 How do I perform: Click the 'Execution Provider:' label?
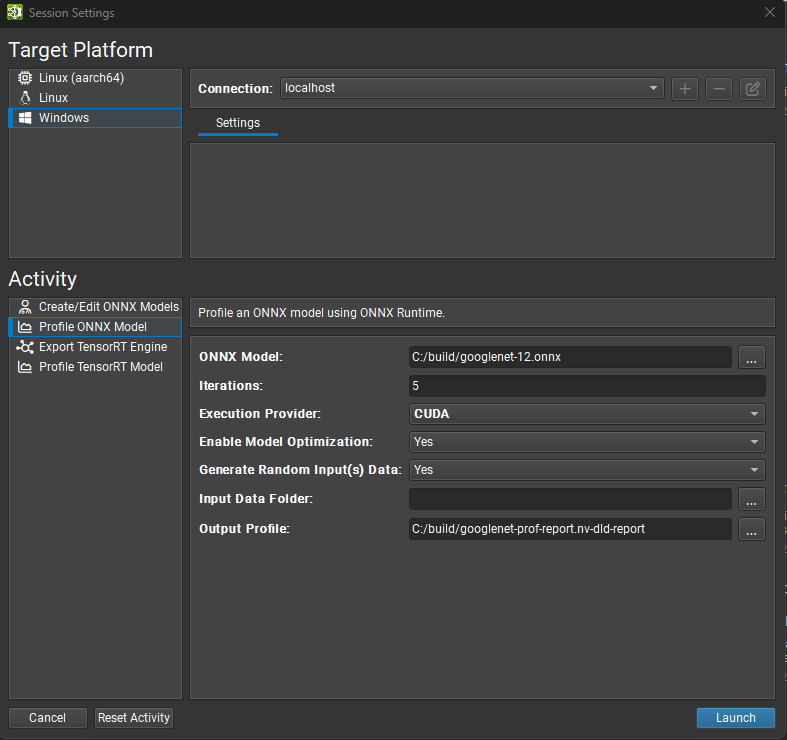tap(260, 414)
